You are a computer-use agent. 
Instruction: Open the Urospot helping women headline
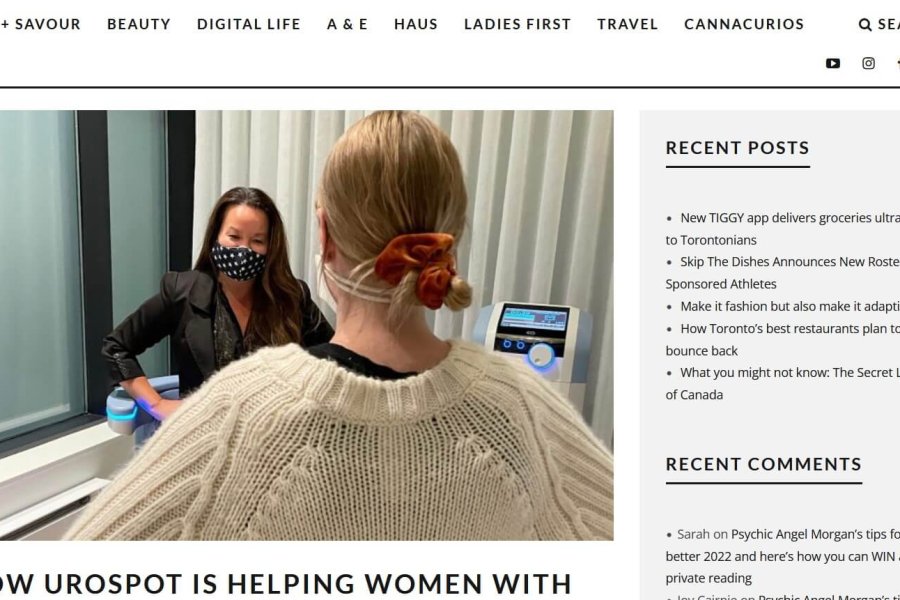coord(286,584)
